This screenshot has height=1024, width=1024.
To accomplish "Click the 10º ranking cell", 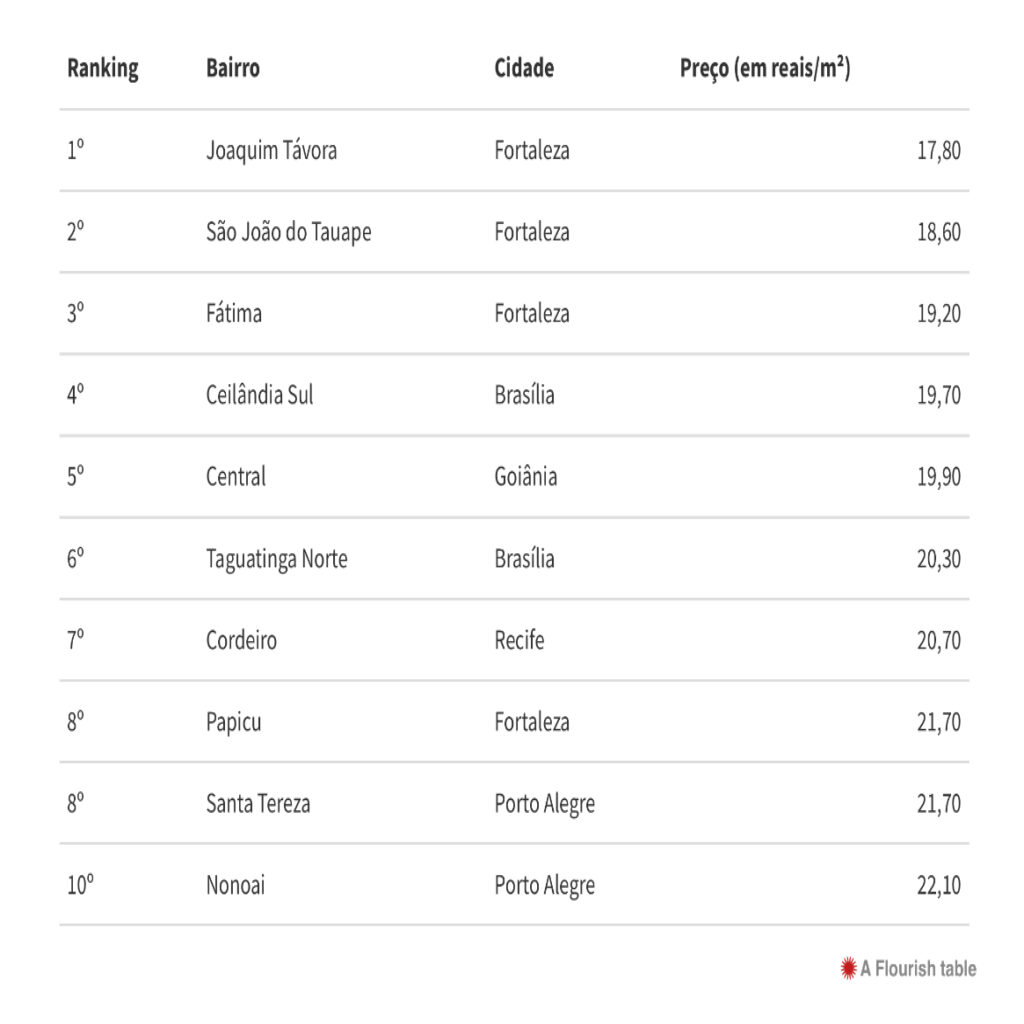I will [x=80, y=885].
